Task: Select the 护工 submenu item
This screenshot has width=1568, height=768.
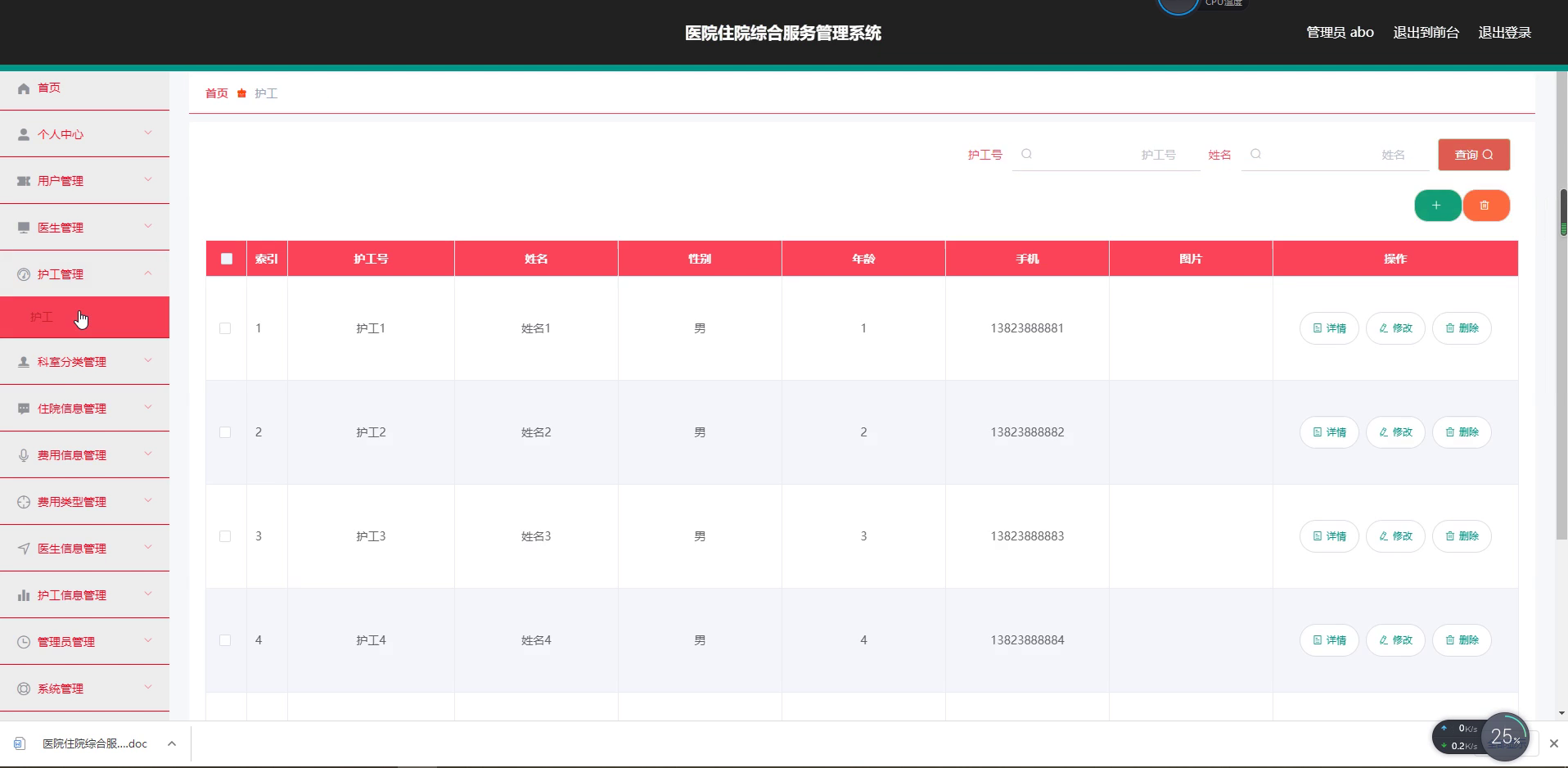Action: tap(84, 317)
